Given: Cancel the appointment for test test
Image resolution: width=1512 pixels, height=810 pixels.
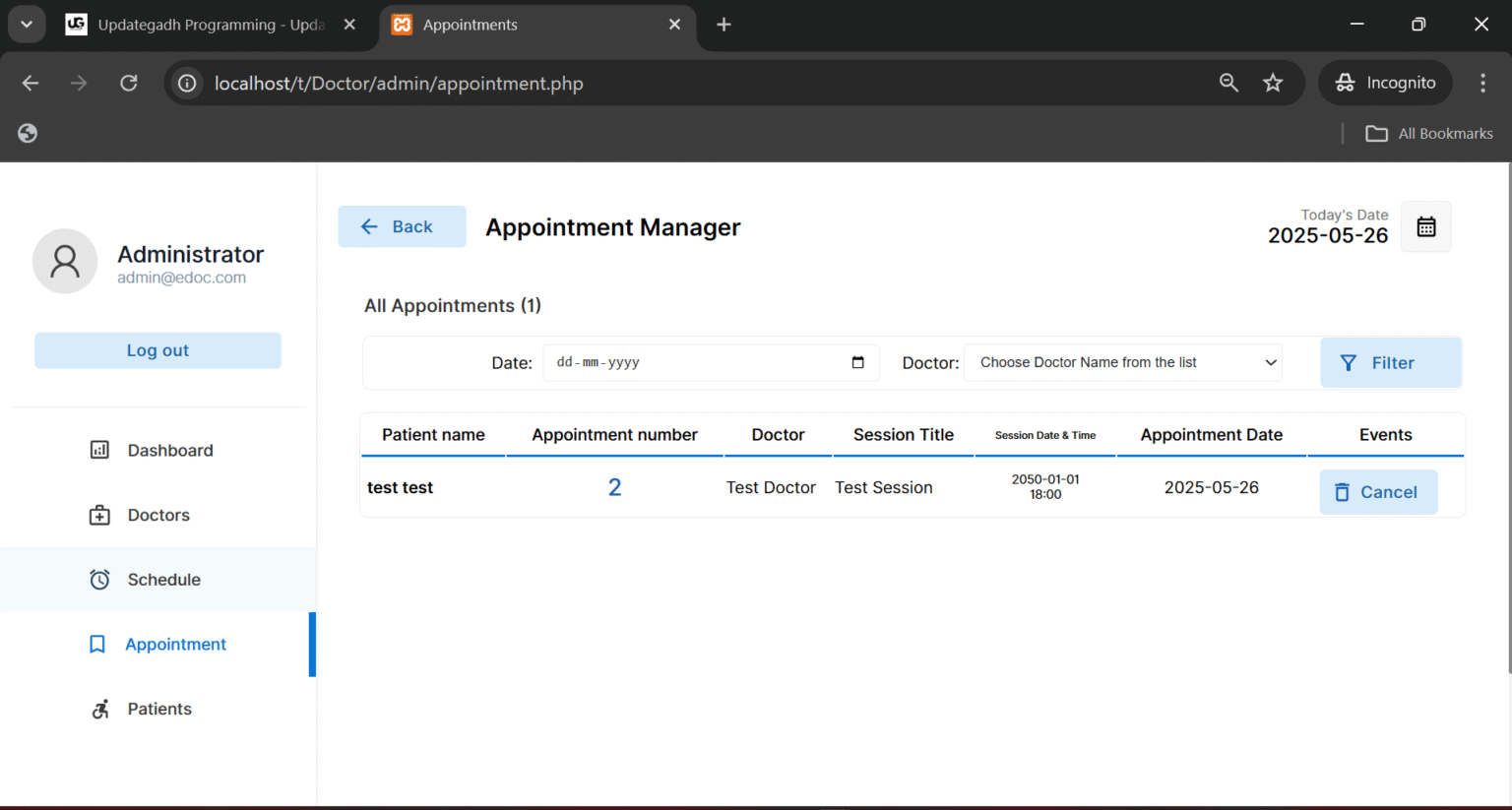Looking at the screenshot, I should (1378, 492).
